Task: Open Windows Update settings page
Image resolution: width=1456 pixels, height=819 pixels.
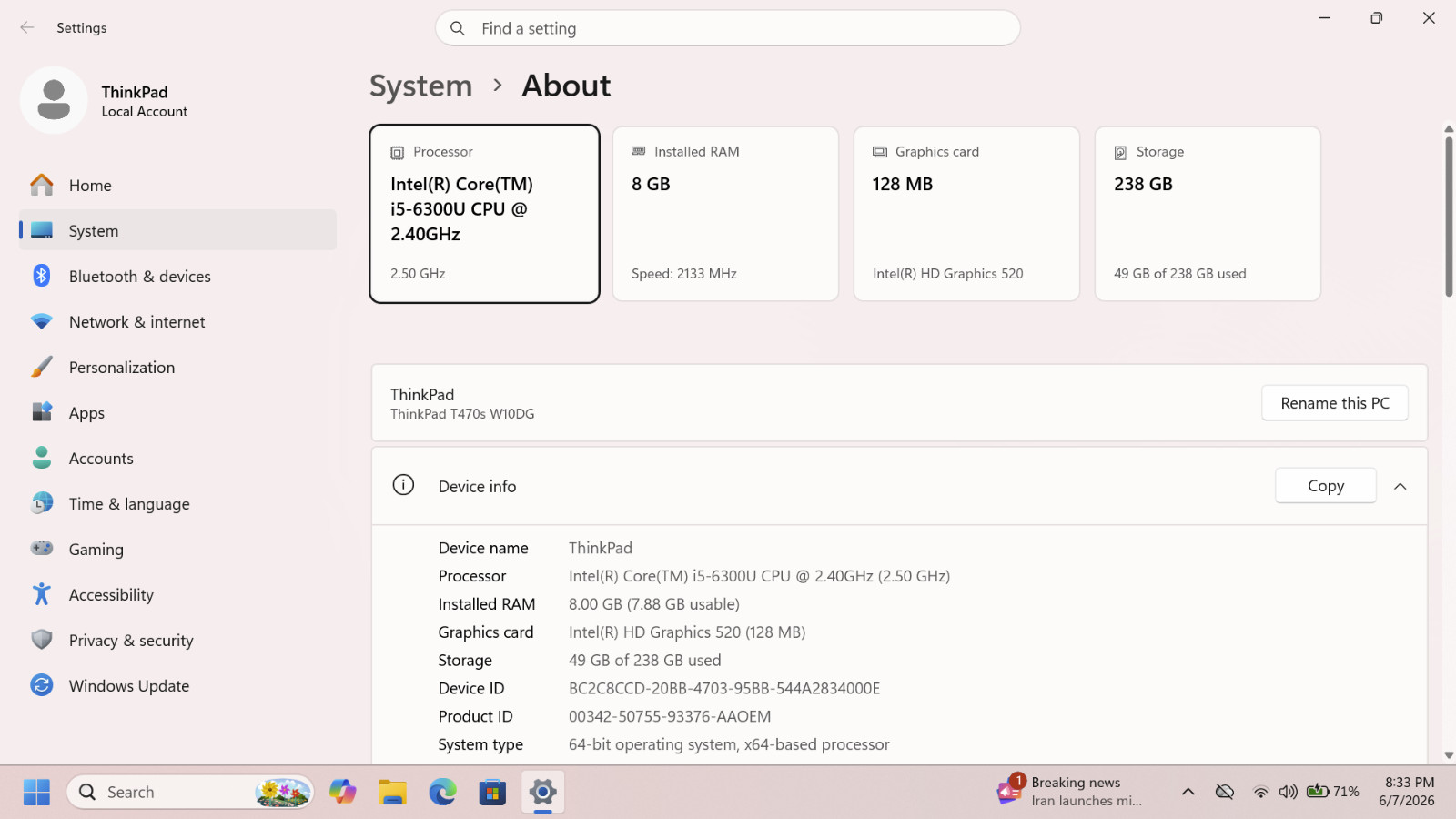Action: [x=177, y=685]
